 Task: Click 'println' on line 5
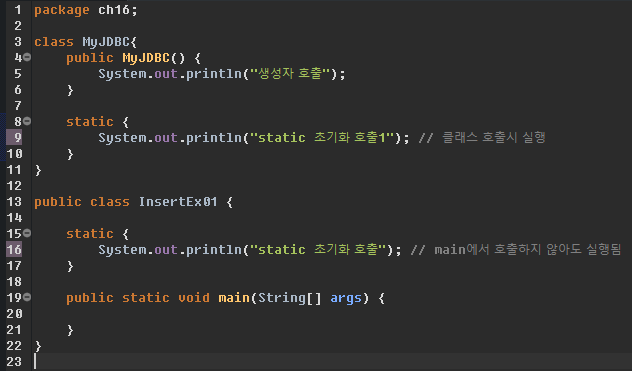(x=214, y=74)
